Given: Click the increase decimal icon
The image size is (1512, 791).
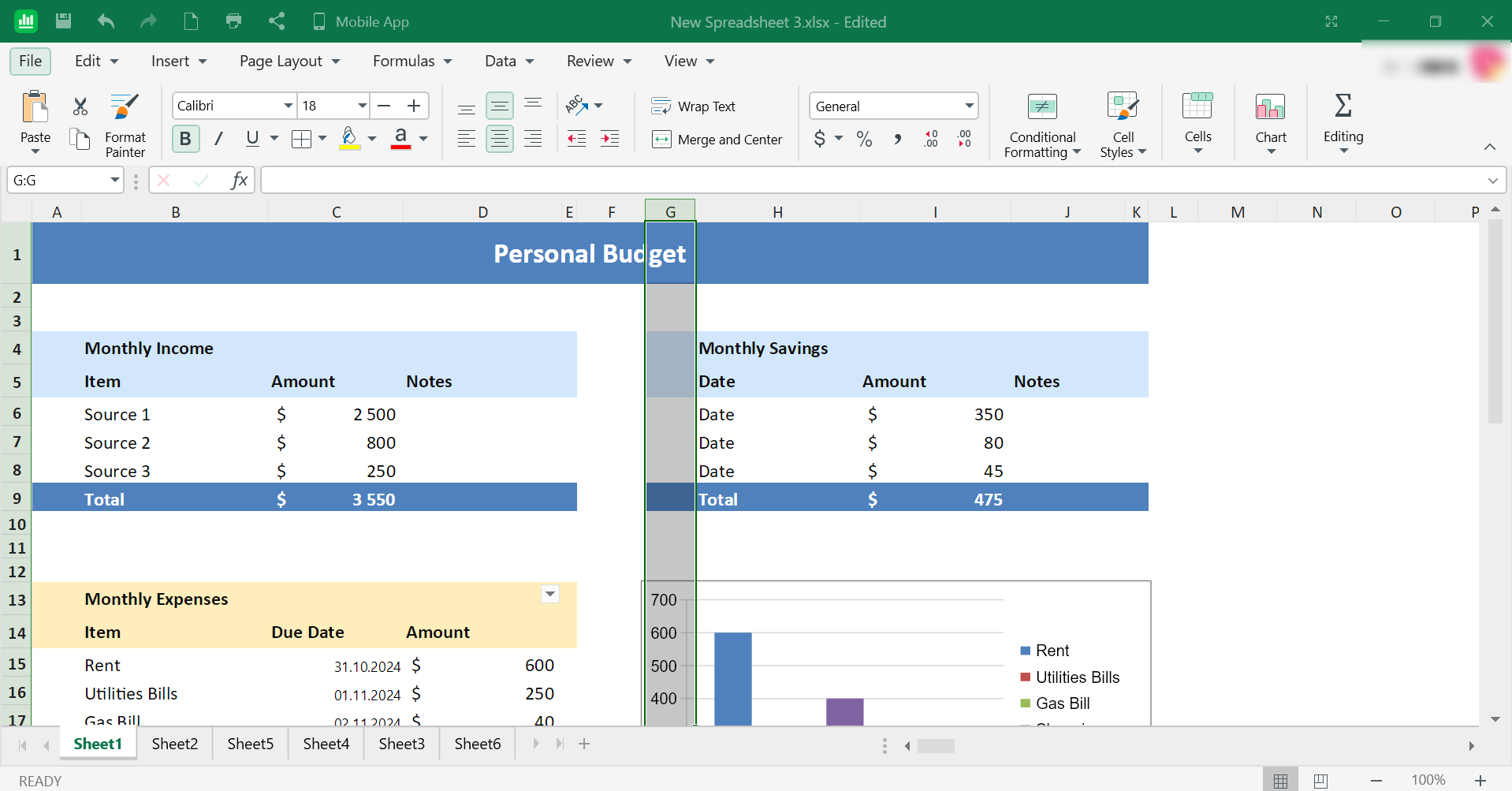Looking at the screenshot, I should pos(931,139).
